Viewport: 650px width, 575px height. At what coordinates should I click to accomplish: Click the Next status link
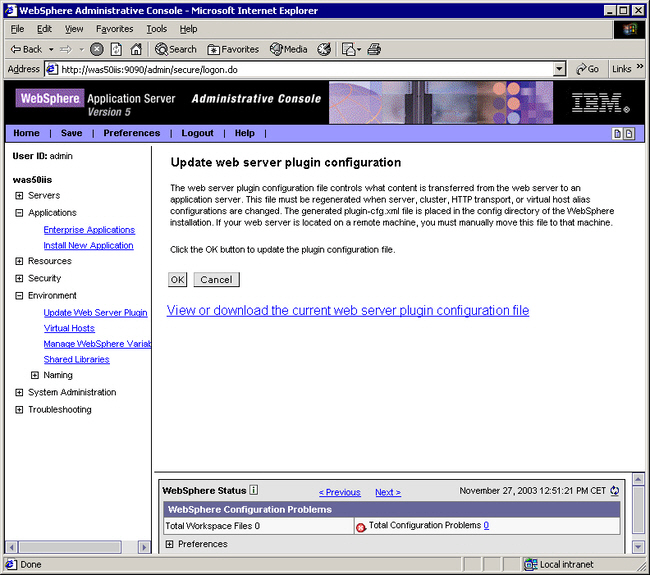point(388,492)
